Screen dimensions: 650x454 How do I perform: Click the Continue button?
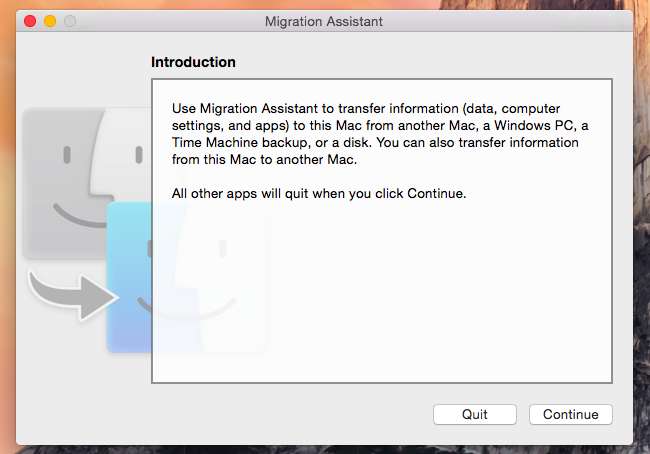571,414
